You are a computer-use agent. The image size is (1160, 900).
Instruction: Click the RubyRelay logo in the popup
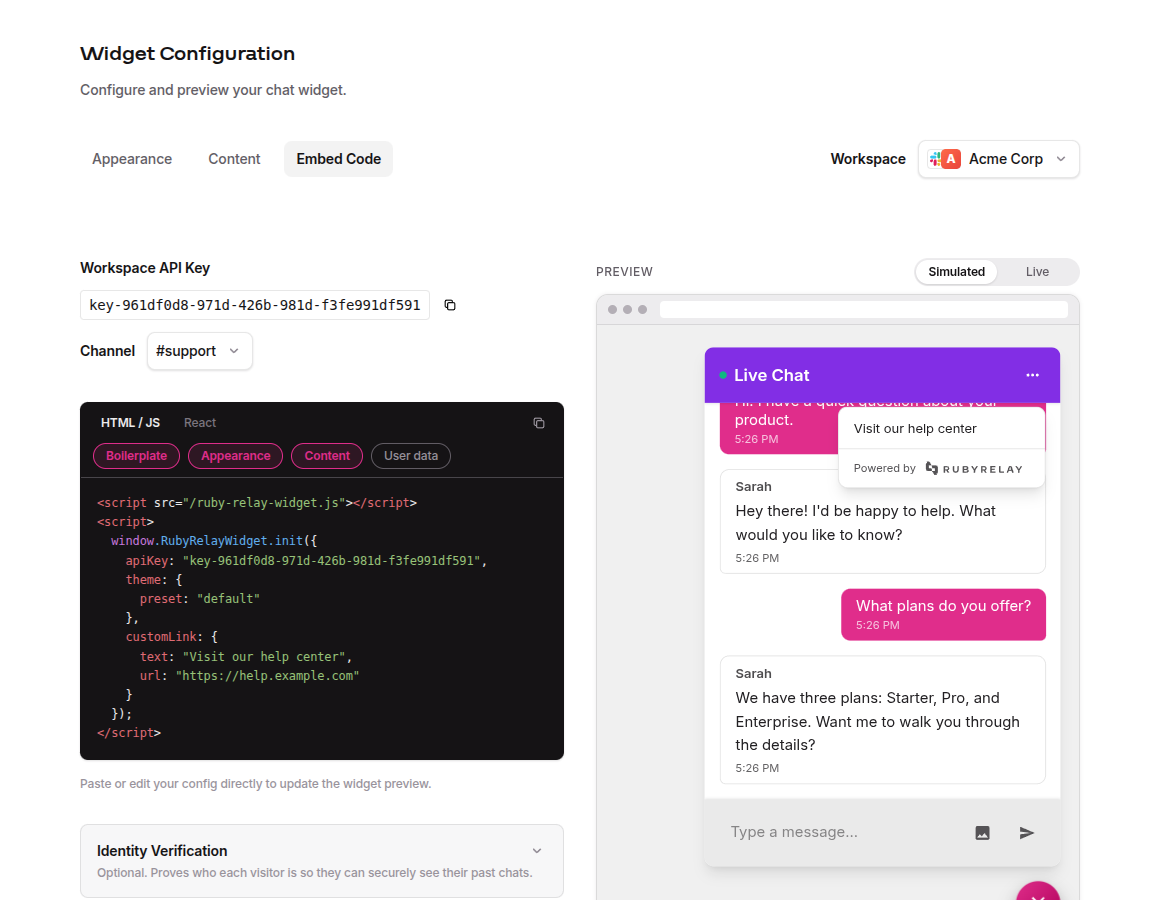click(x=974, y=469)
